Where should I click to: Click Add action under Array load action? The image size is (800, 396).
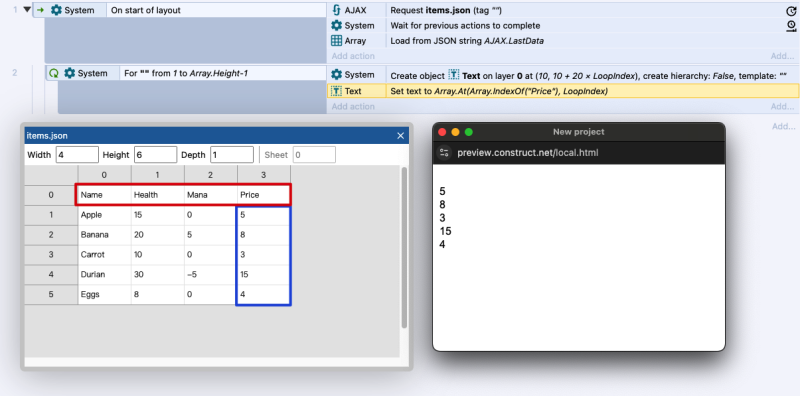click(353, 56)
